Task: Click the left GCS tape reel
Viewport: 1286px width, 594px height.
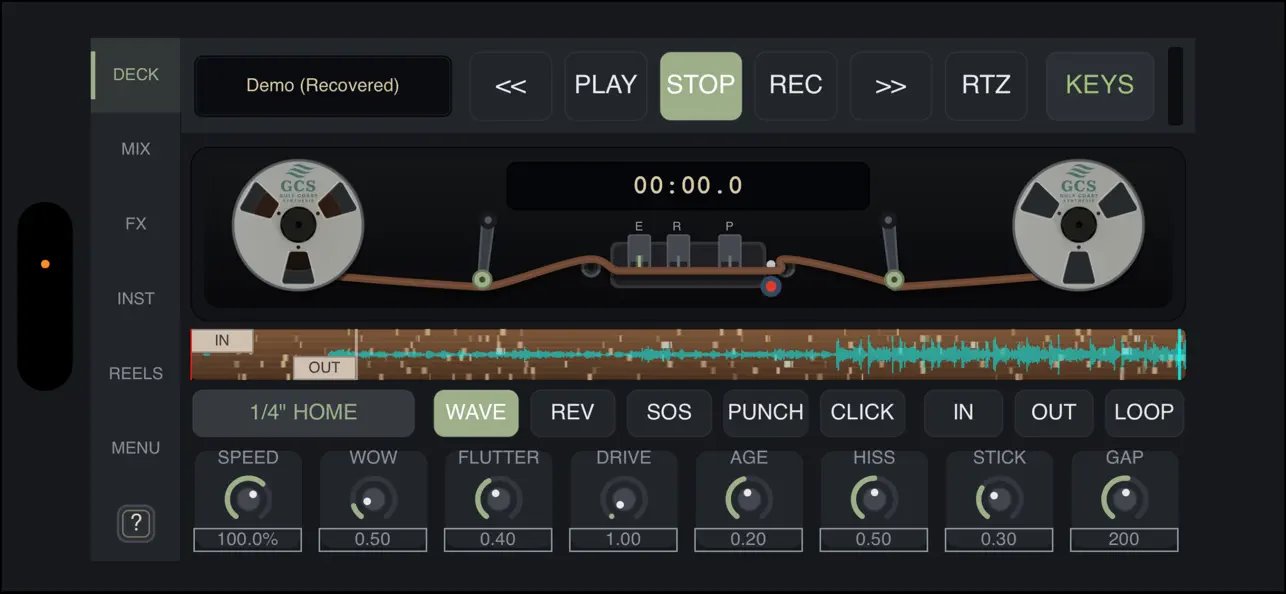Action: 298,224
